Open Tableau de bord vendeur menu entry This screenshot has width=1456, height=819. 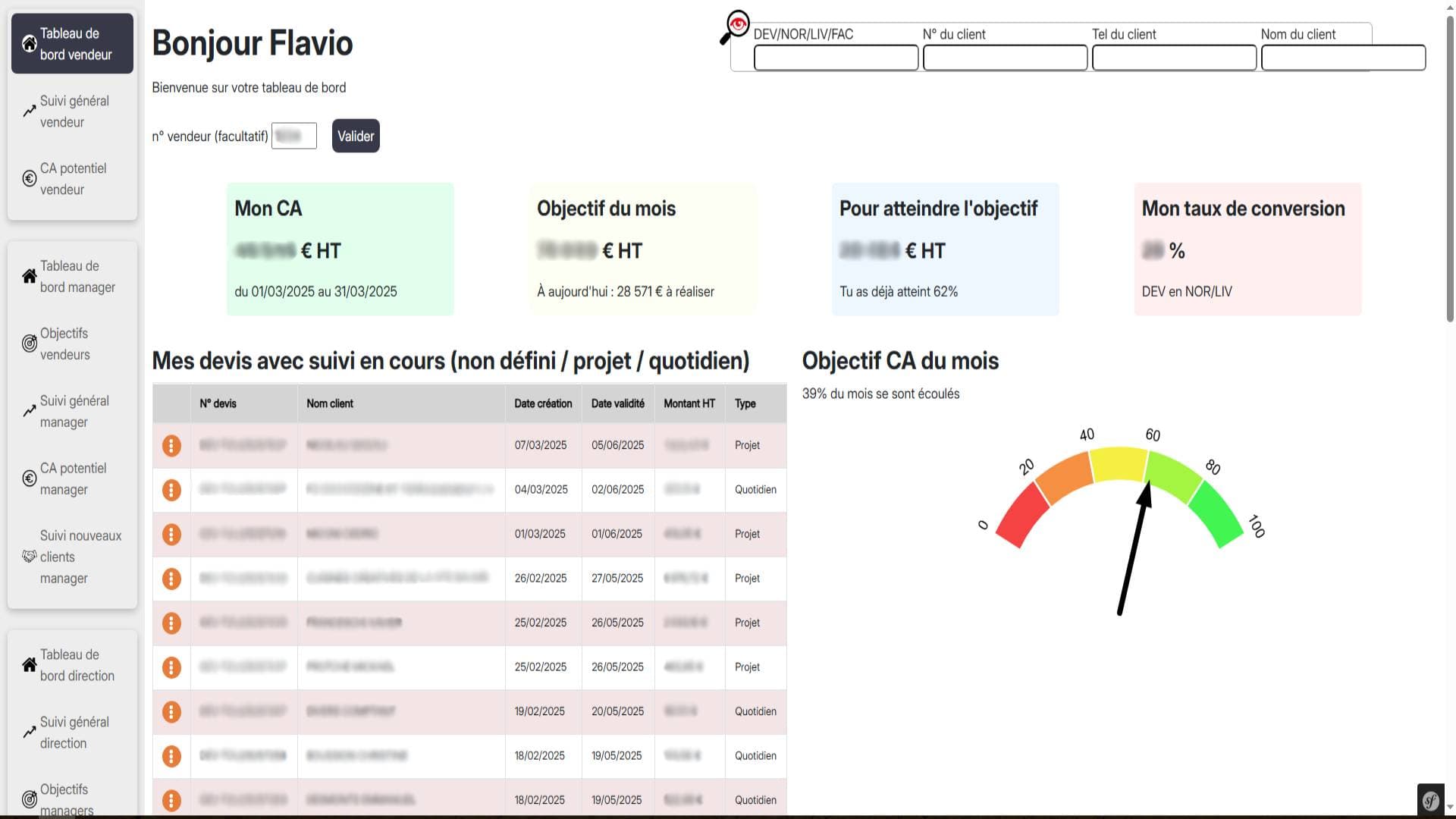point(72,43)
